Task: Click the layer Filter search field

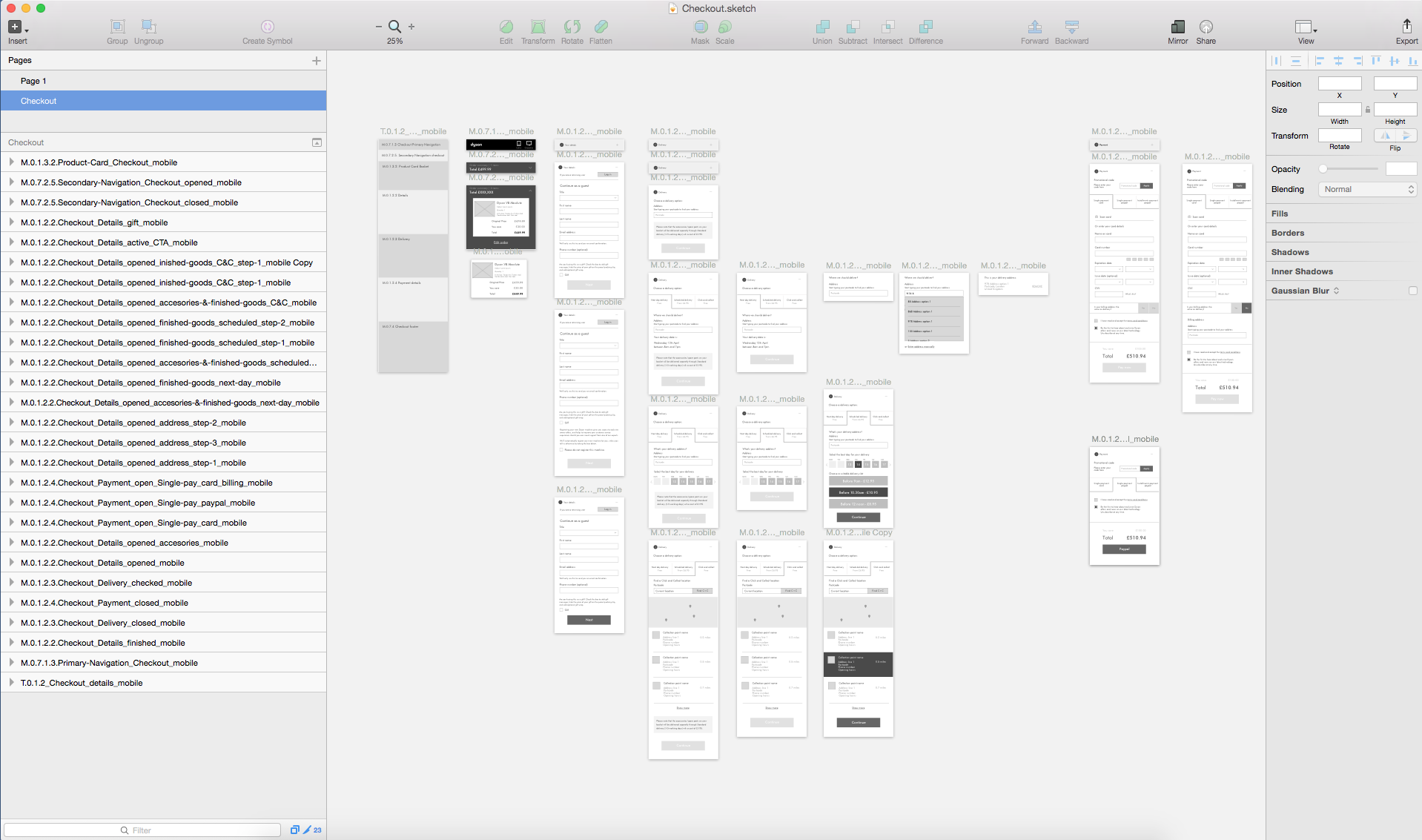Action: 142,830
